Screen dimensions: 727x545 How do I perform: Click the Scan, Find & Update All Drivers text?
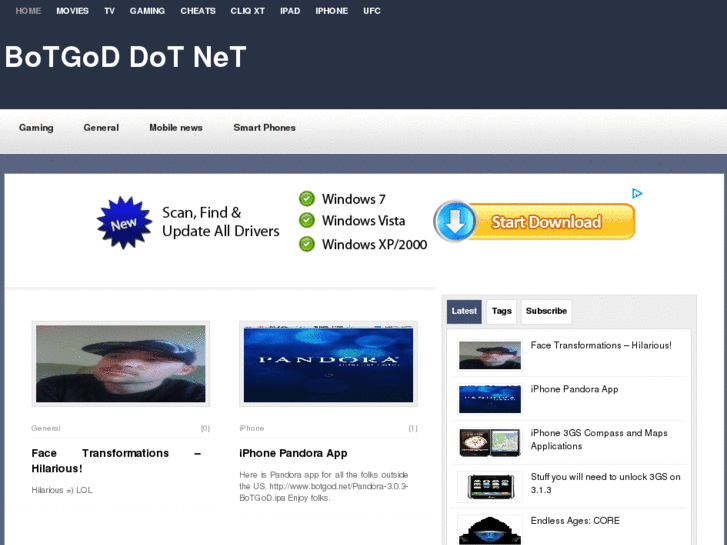tap(221, 222)
